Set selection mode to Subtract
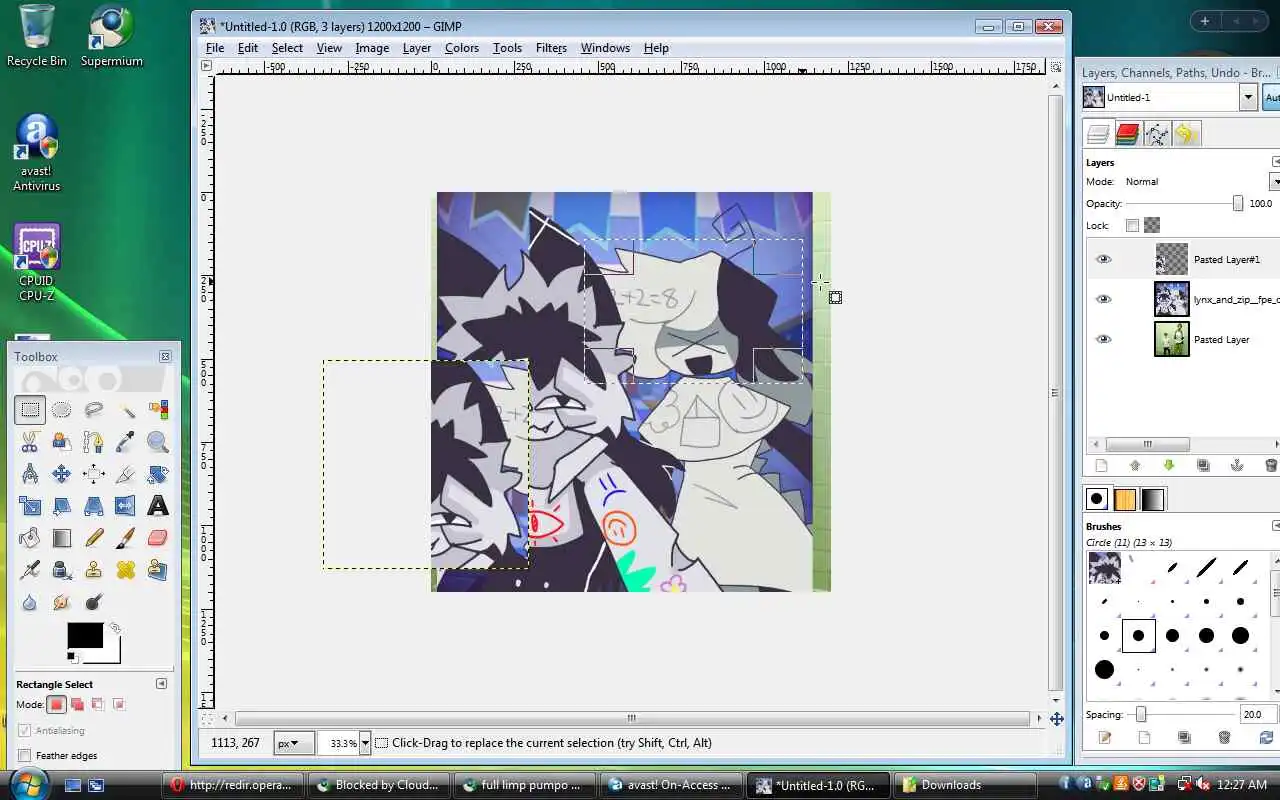 tap(97, 704)
